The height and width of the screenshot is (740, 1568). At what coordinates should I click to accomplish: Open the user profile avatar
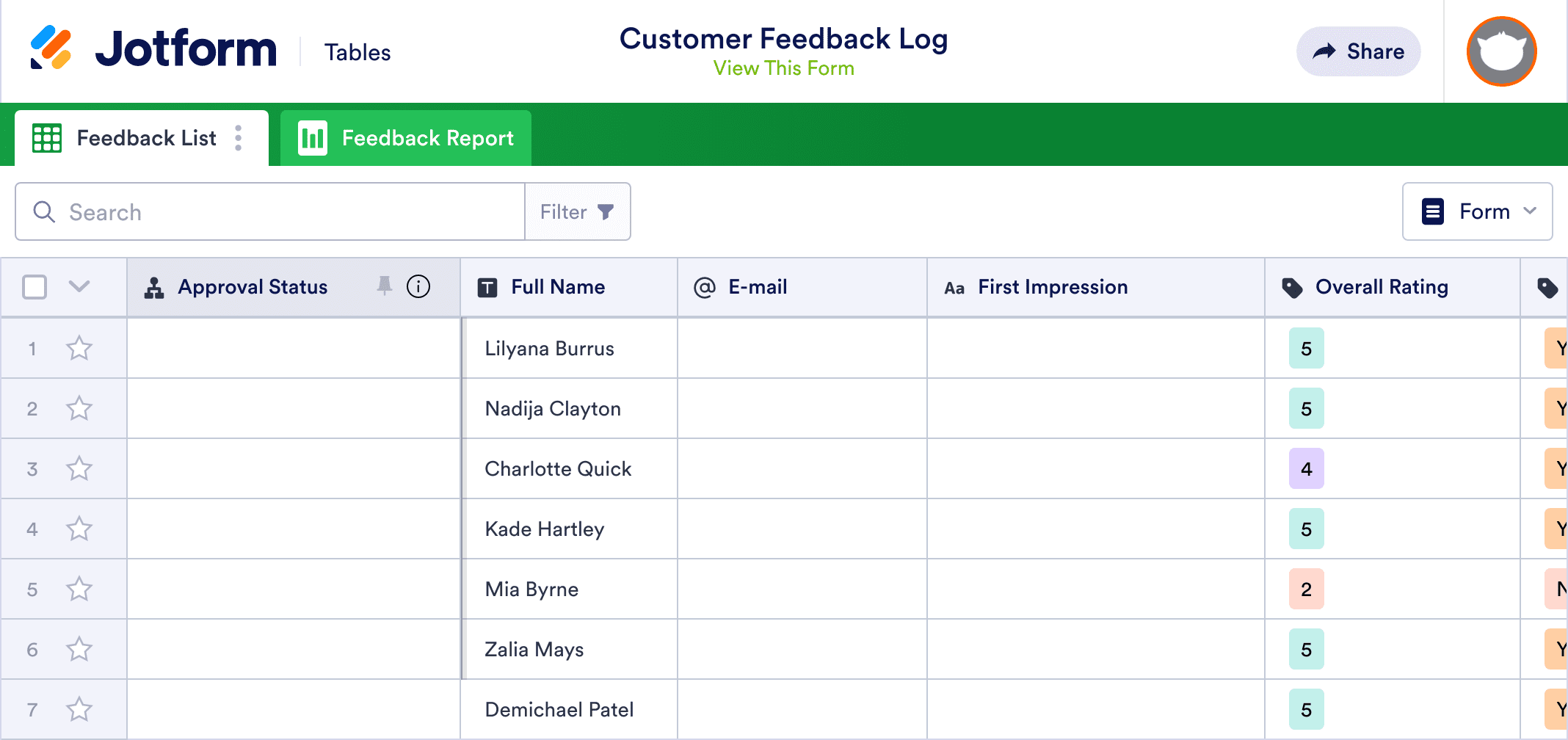tap(1501, 51)
